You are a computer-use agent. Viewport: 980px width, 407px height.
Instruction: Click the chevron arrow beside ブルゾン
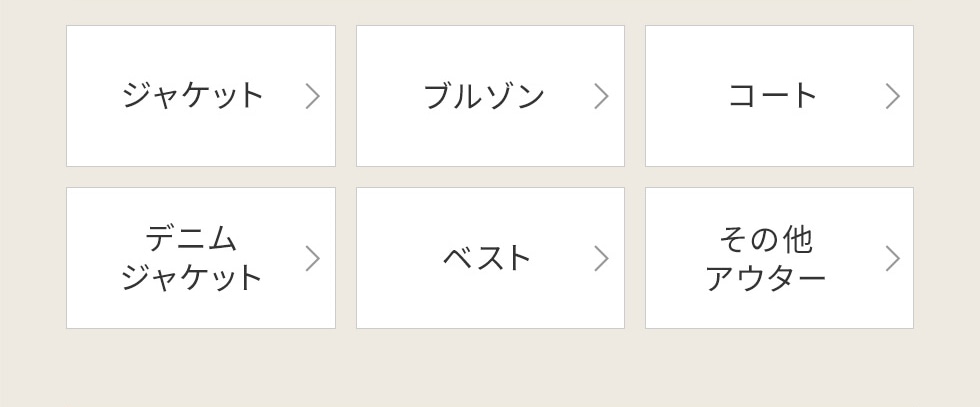tap(601, 96)
